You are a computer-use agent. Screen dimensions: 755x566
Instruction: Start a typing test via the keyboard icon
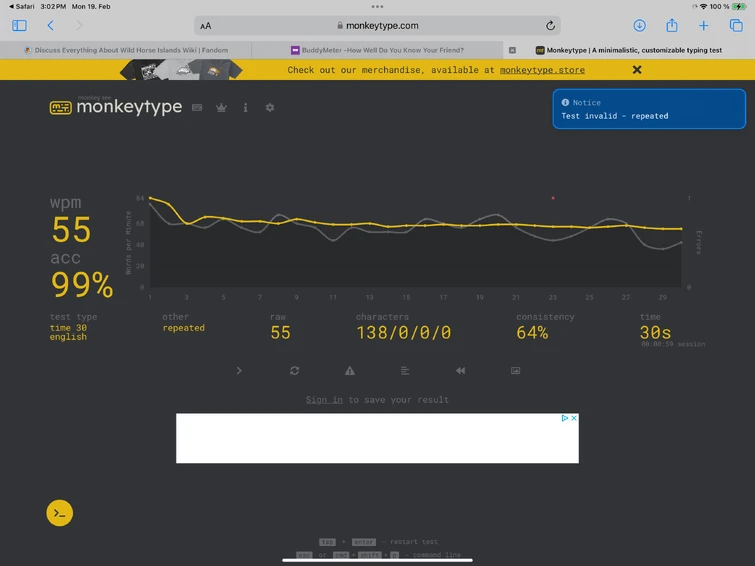197,107
